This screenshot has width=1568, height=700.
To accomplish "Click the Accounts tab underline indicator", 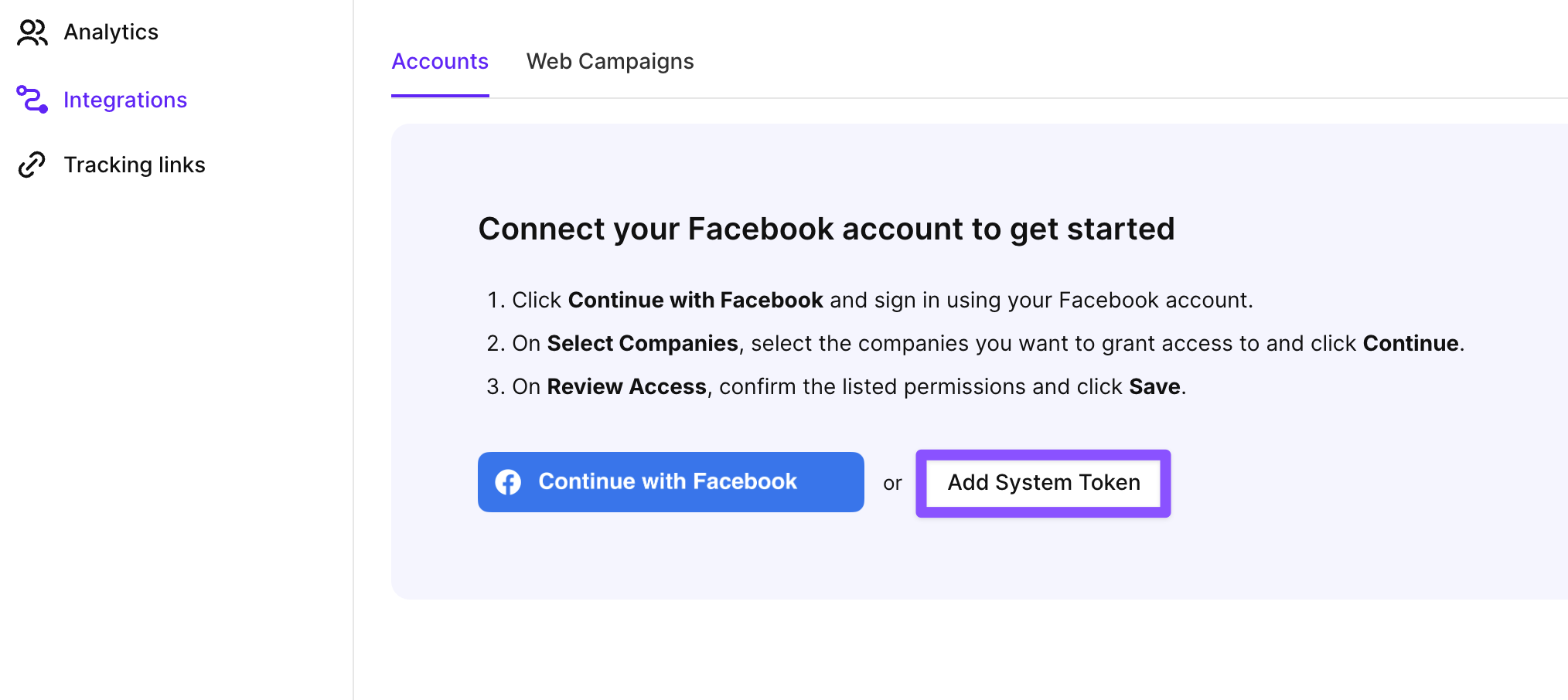I will 439,95.
